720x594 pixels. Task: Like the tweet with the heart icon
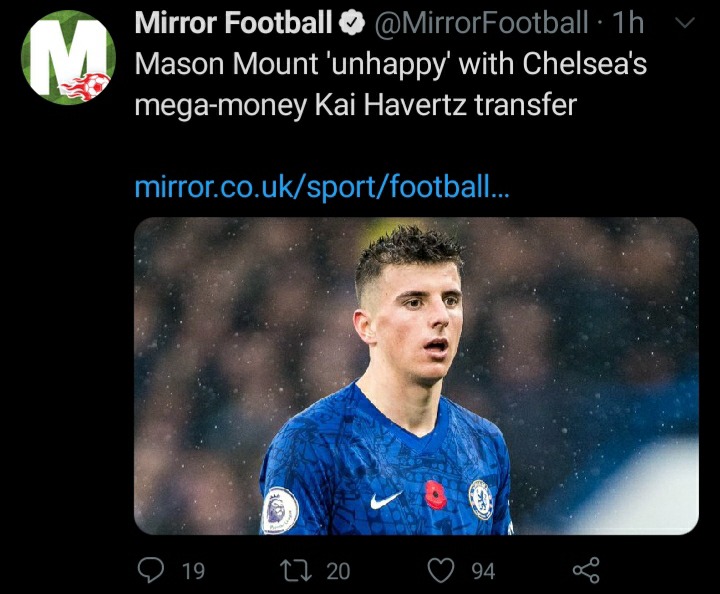[441, 570]
